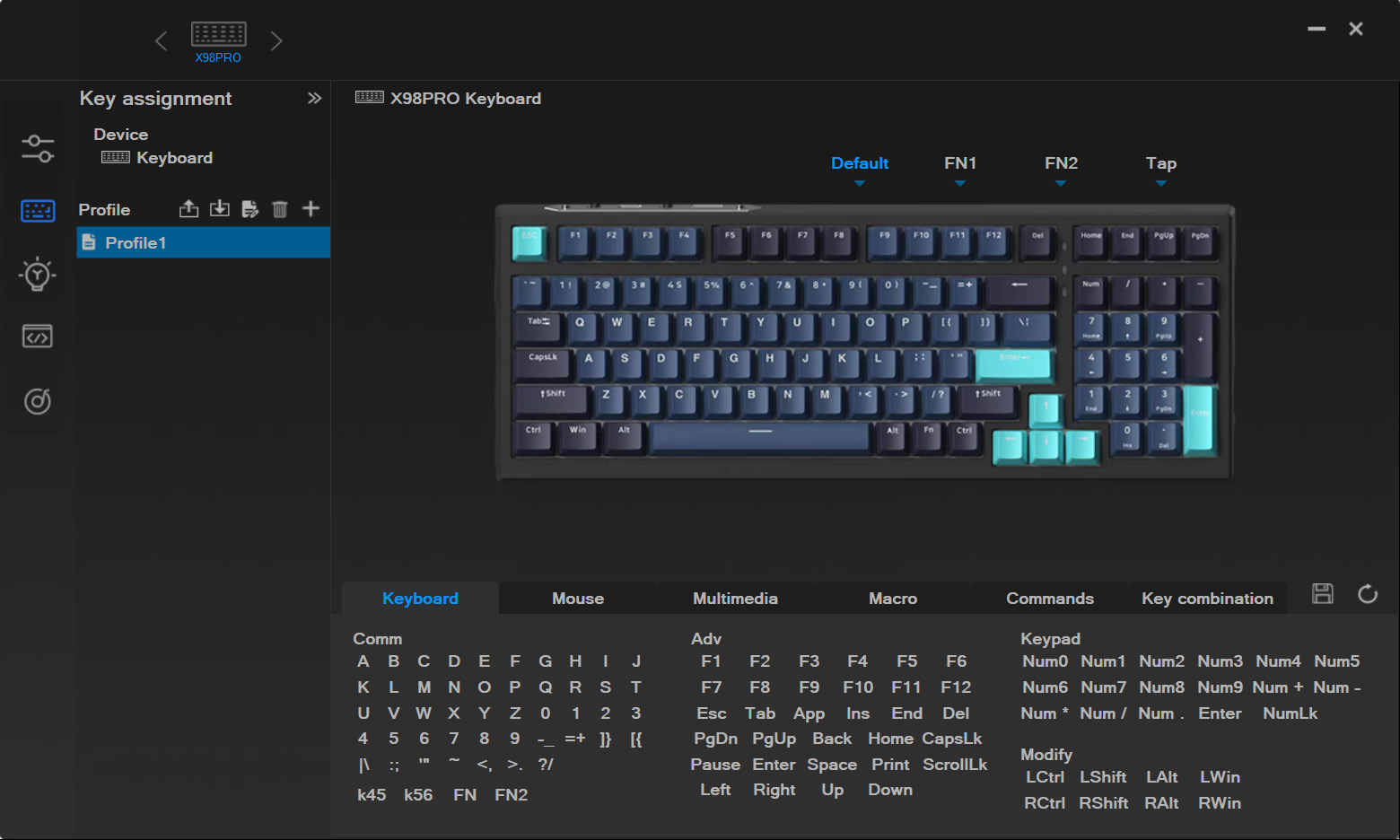Screen dimensions: 1400x840
Task: Click the Win key on the keyboard image
Action: [x=578, y=437]
